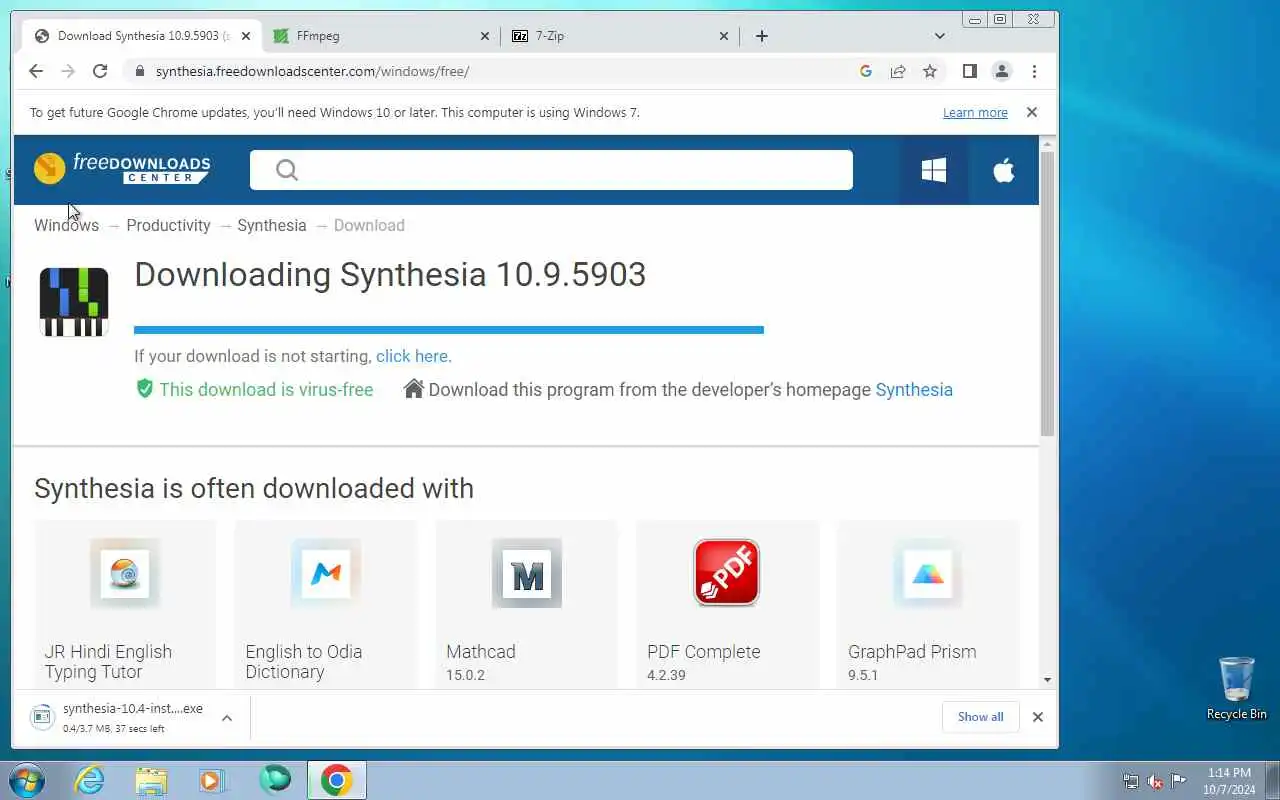Click the browser forward arrow
Viewport: 1280px width, 800px height.
[x=68, y=71]
